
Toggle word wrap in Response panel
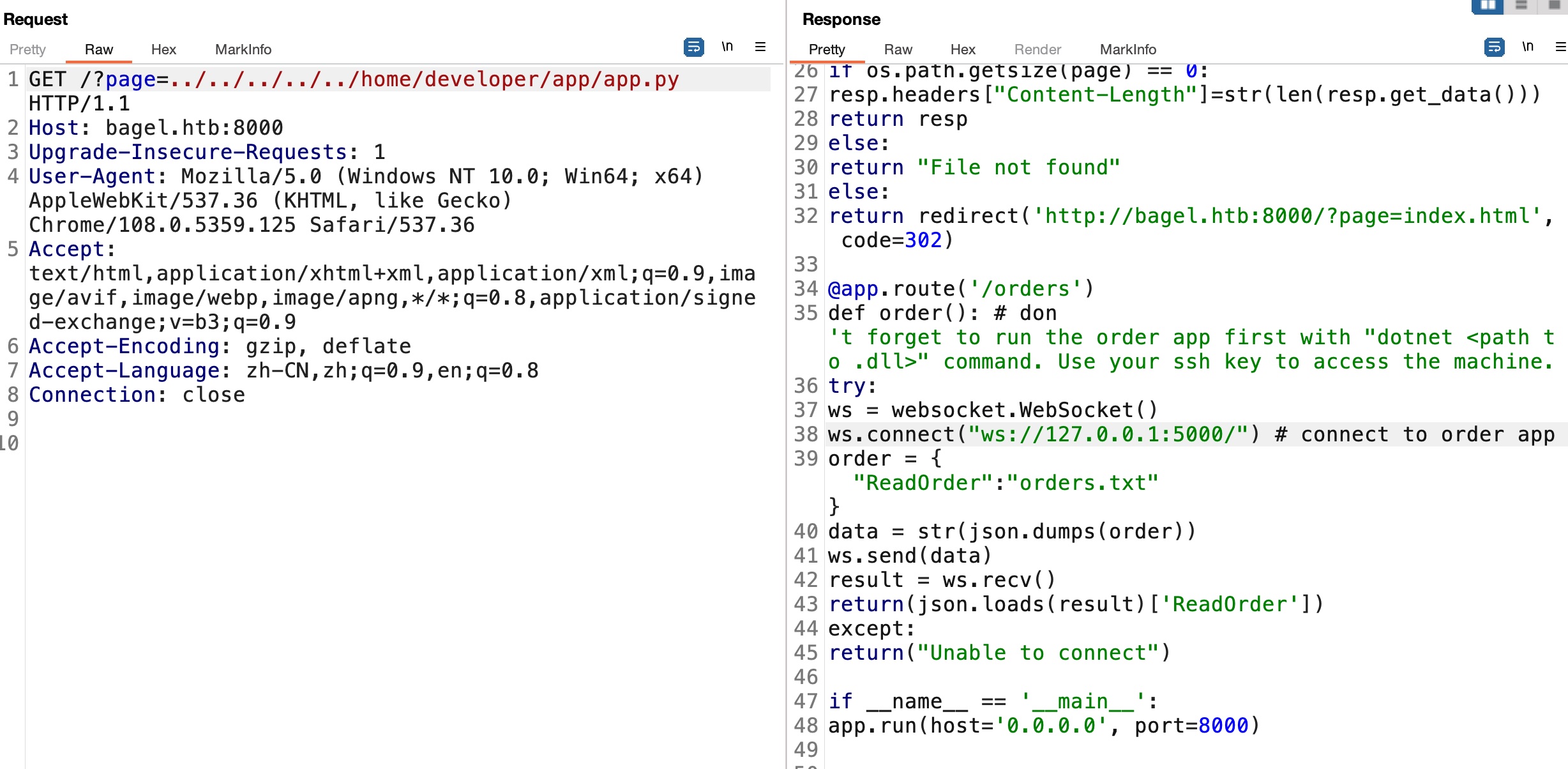[1494, 47]
